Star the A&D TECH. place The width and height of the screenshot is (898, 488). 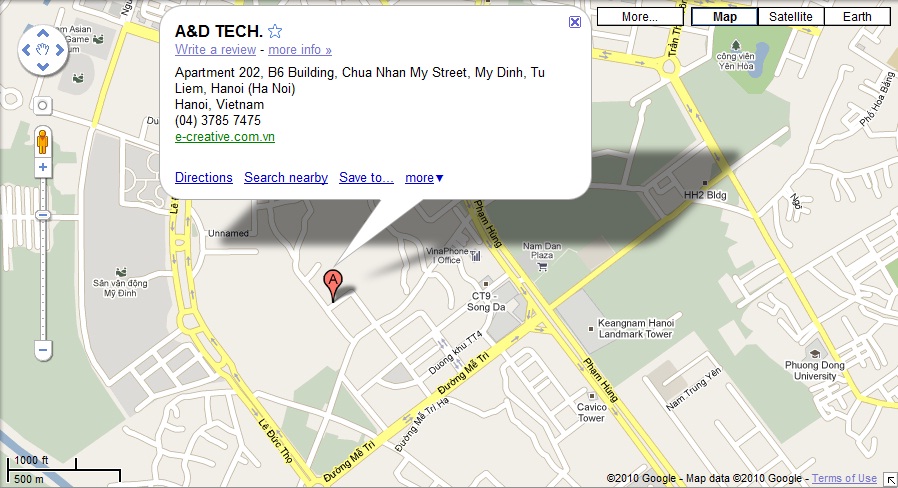click(275, 31)
